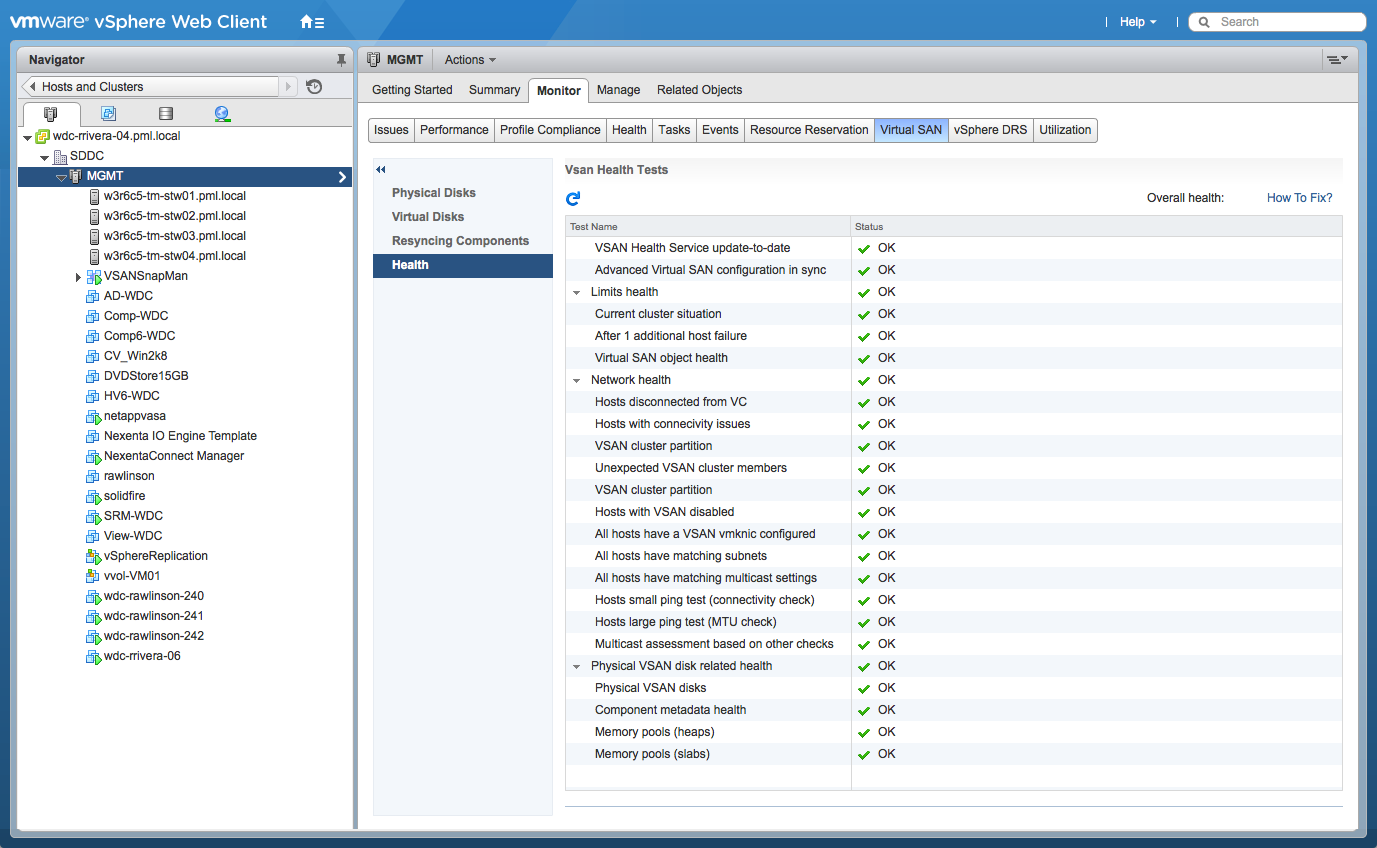Switch to Storage inventory icon tab

(166, 114)
